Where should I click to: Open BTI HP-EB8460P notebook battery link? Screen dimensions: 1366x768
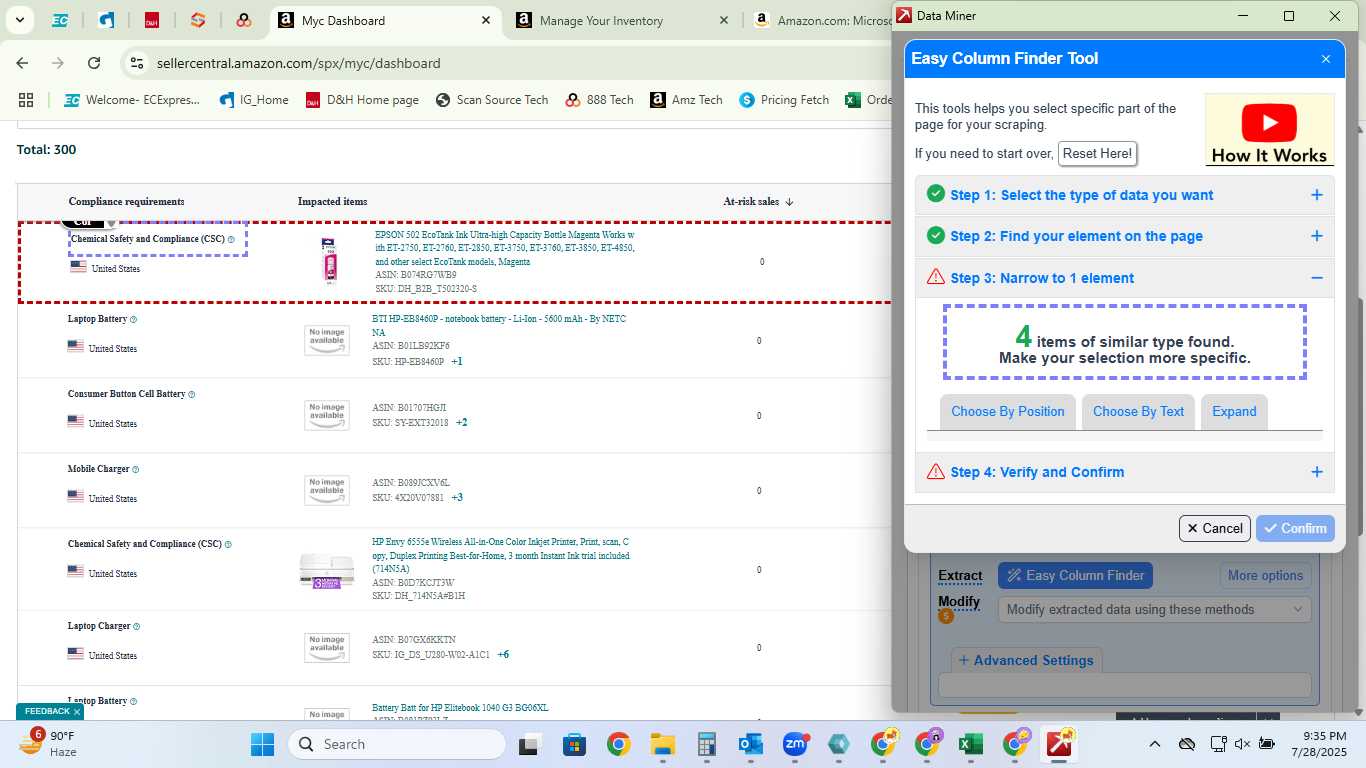pyautogui.click(x=499, y=325)
